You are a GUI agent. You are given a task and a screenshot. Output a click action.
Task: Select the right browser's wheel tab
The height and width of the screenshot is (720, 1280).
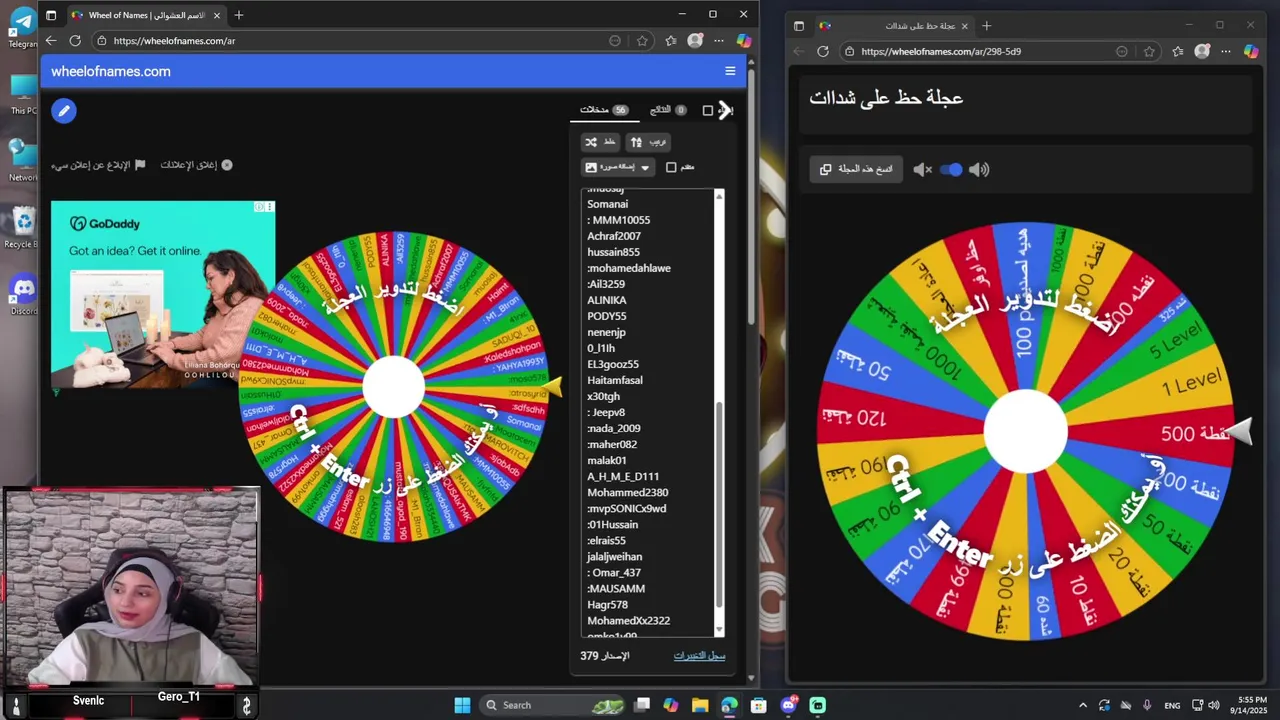[x=892, y=25]
